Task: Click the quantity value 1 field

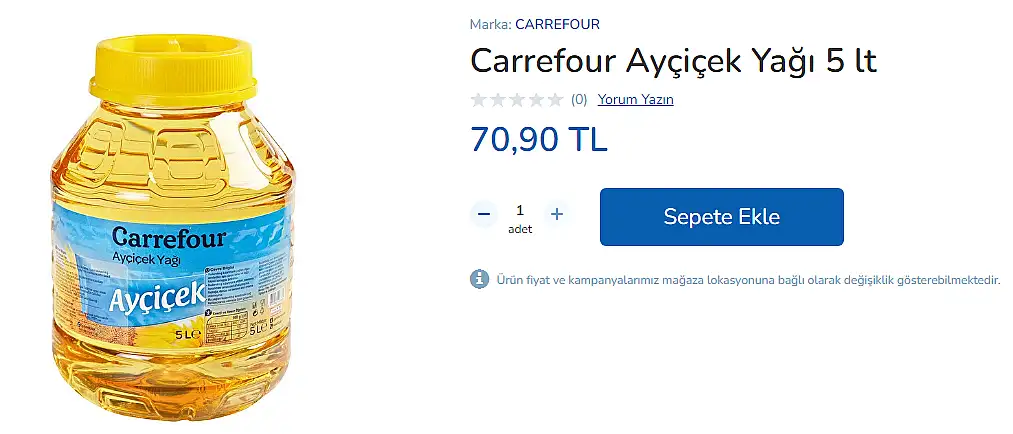Action: [x=520, y=211]
